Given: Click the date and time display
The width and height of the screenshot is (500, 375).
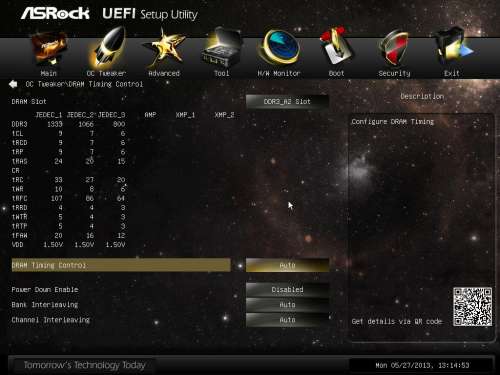Looking at the screenshot, I should pyautogui.click(x=422, y=365).
